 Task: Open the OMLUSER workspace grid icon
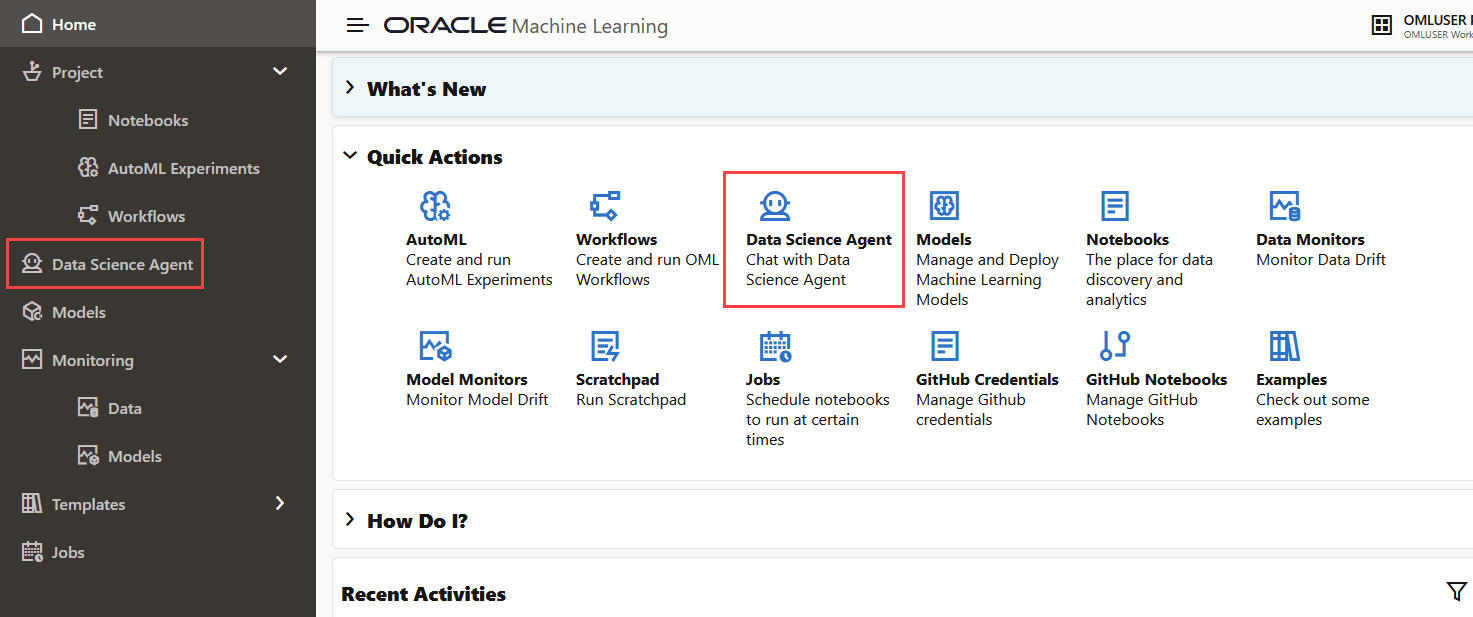[1382, 26]
